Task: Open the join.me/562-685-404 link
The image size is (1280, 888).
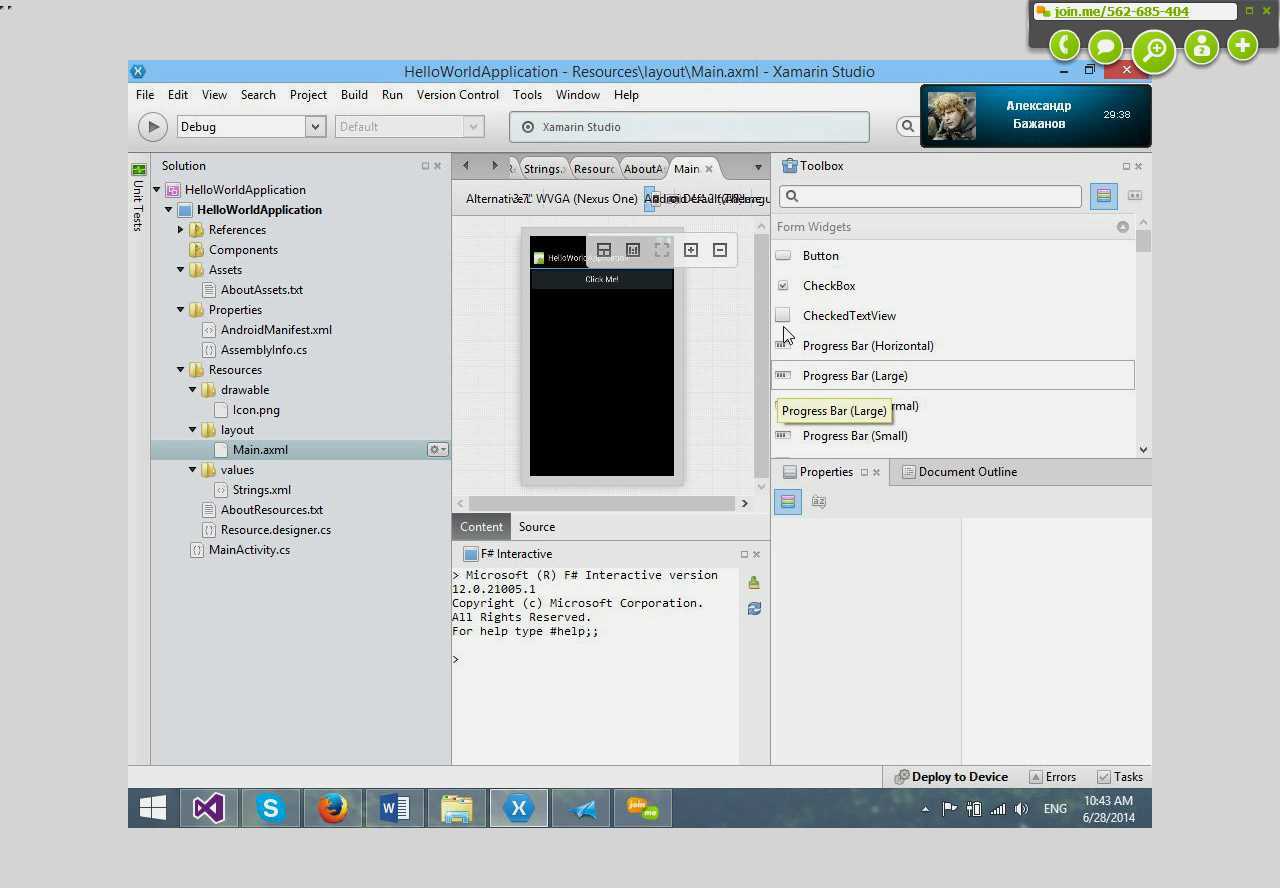Action: (x=1121, y=12)
